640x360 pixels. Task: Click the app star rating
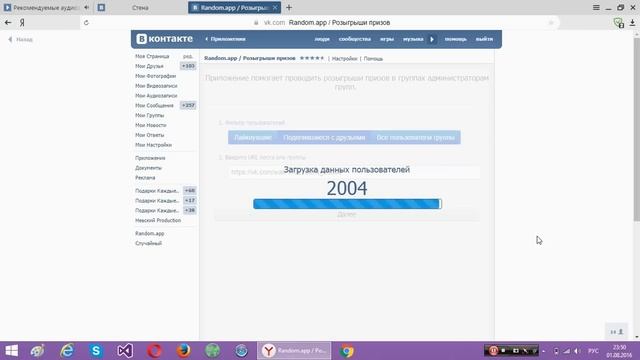312,58
